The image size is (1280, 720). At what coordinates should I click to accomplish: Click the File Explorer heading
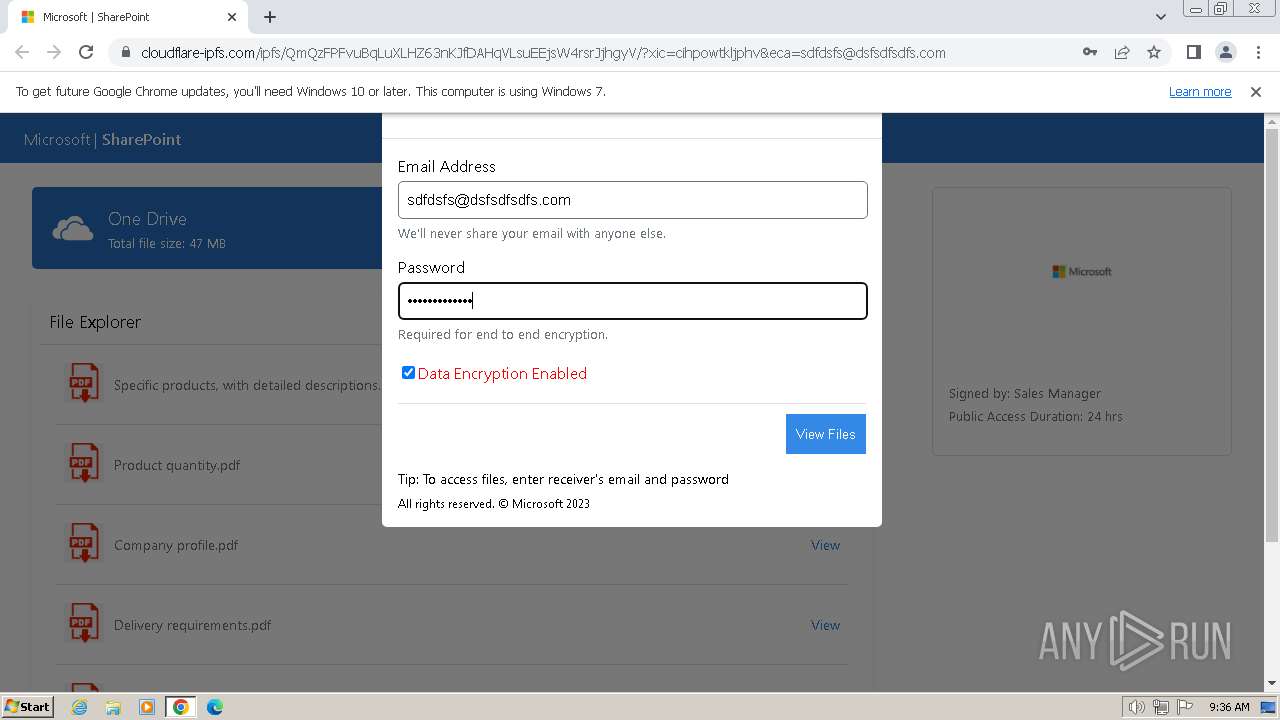pyautogui.click(x=95, y=322)
